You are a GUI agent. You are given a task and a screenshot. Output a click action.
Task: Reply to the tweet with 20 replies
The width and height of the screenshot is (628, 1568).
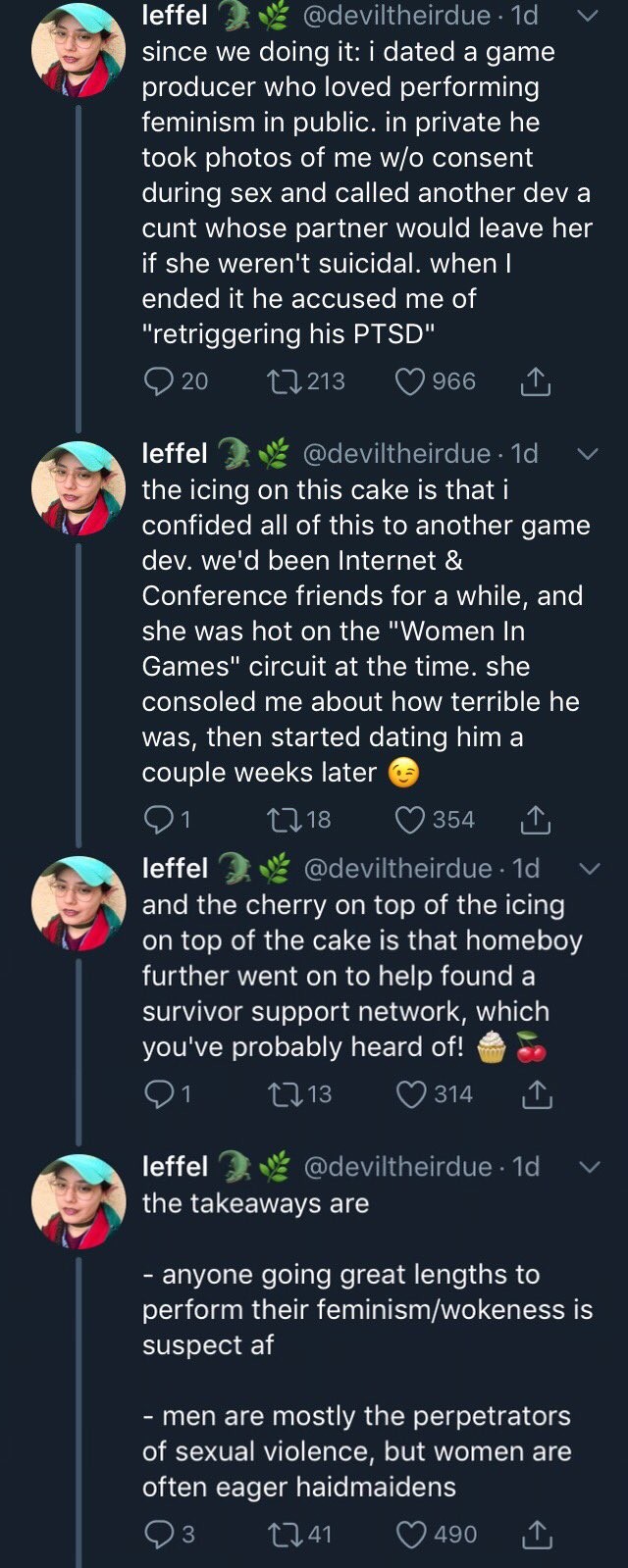158,381
